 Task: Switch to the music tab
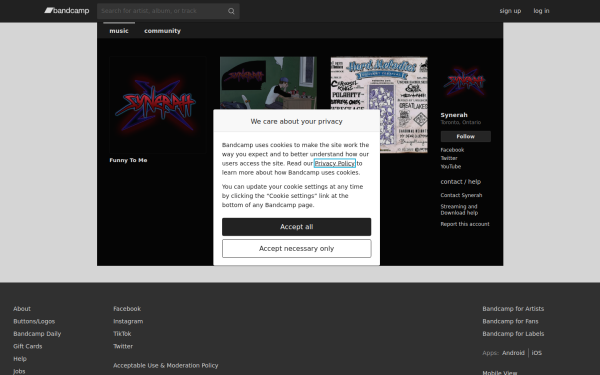click(x=119, y=31)
